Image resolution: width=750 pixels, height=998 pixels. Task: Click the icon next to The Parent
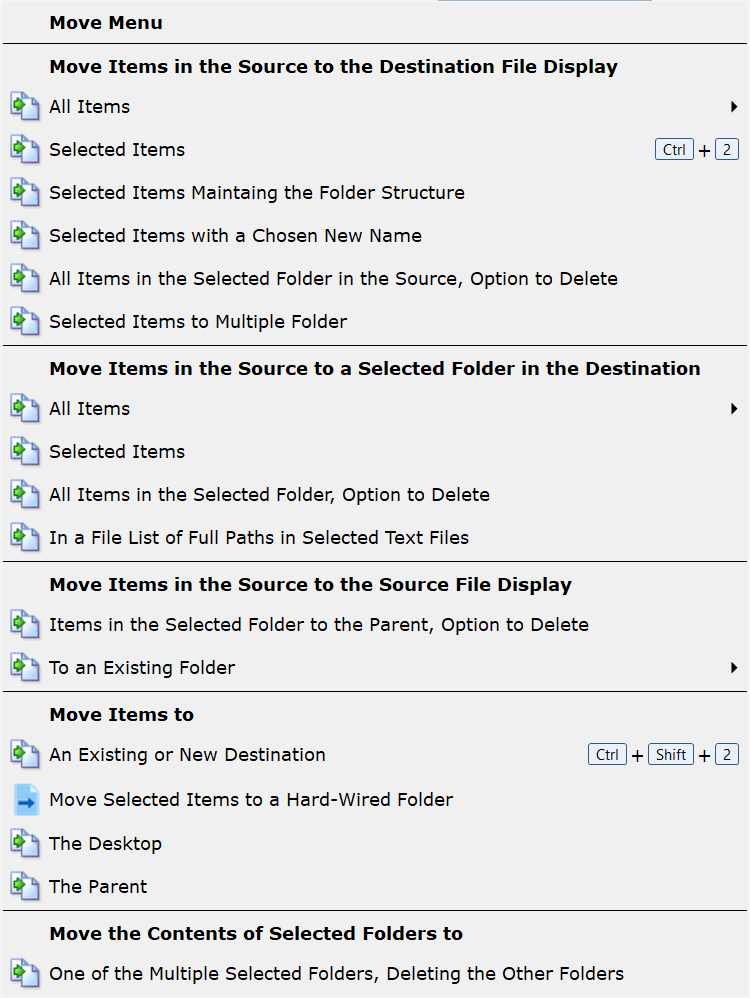(x=25, y=887)
